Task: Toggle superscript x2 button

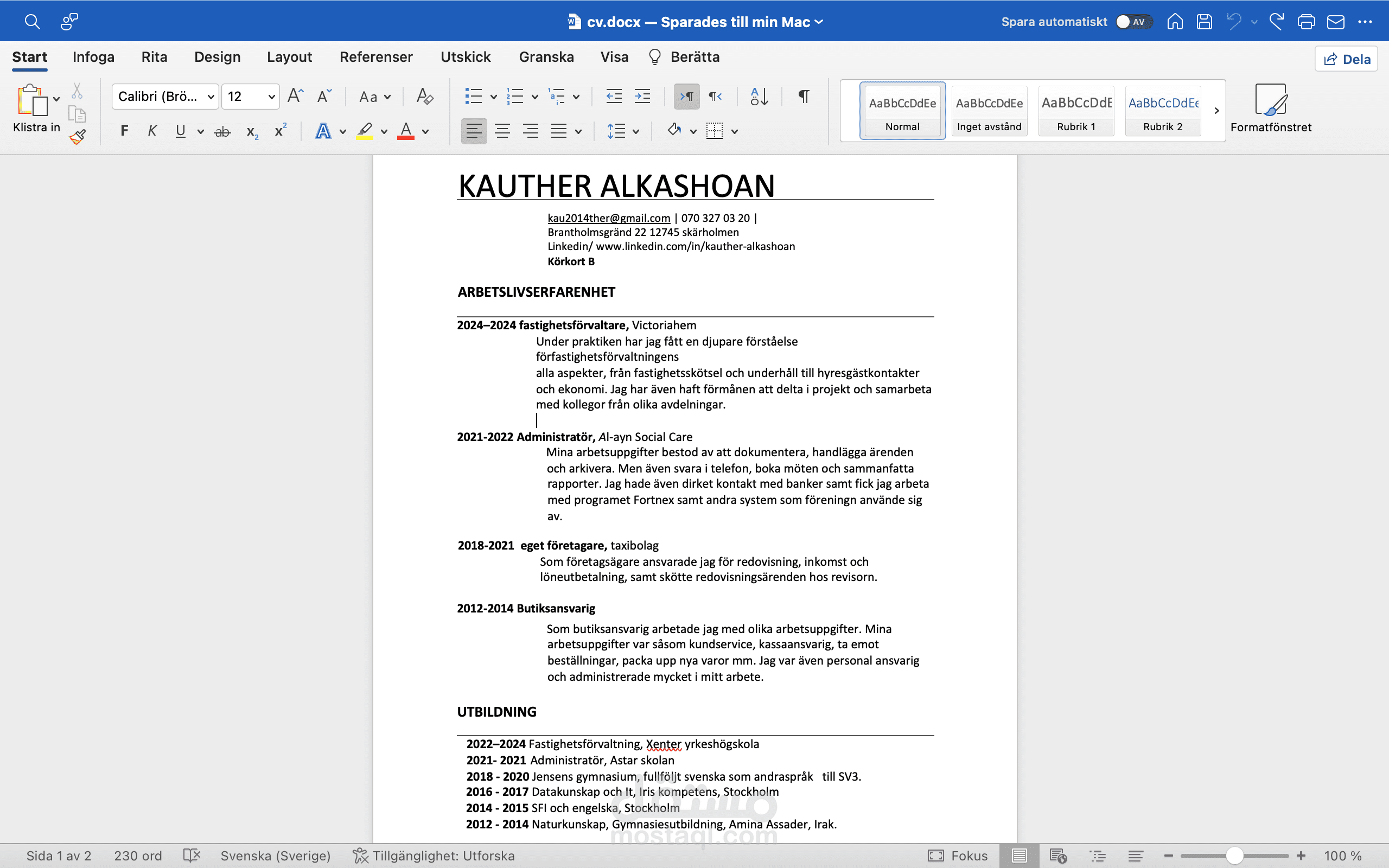Action: 281,130
